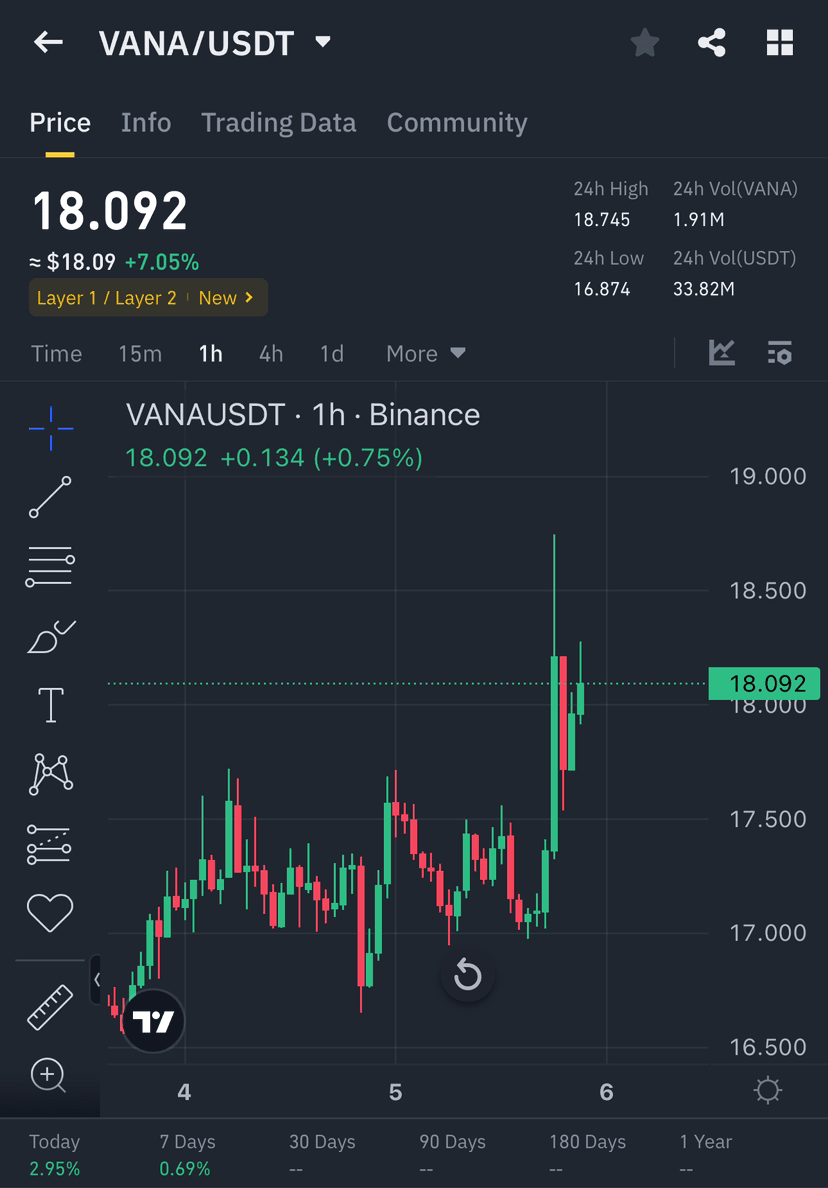Image resolution: width=828 pixels, height=1188 pixels.
Task: Click the VANAUSDT · 1h · Binance chart title
Action: coord(303,415)
